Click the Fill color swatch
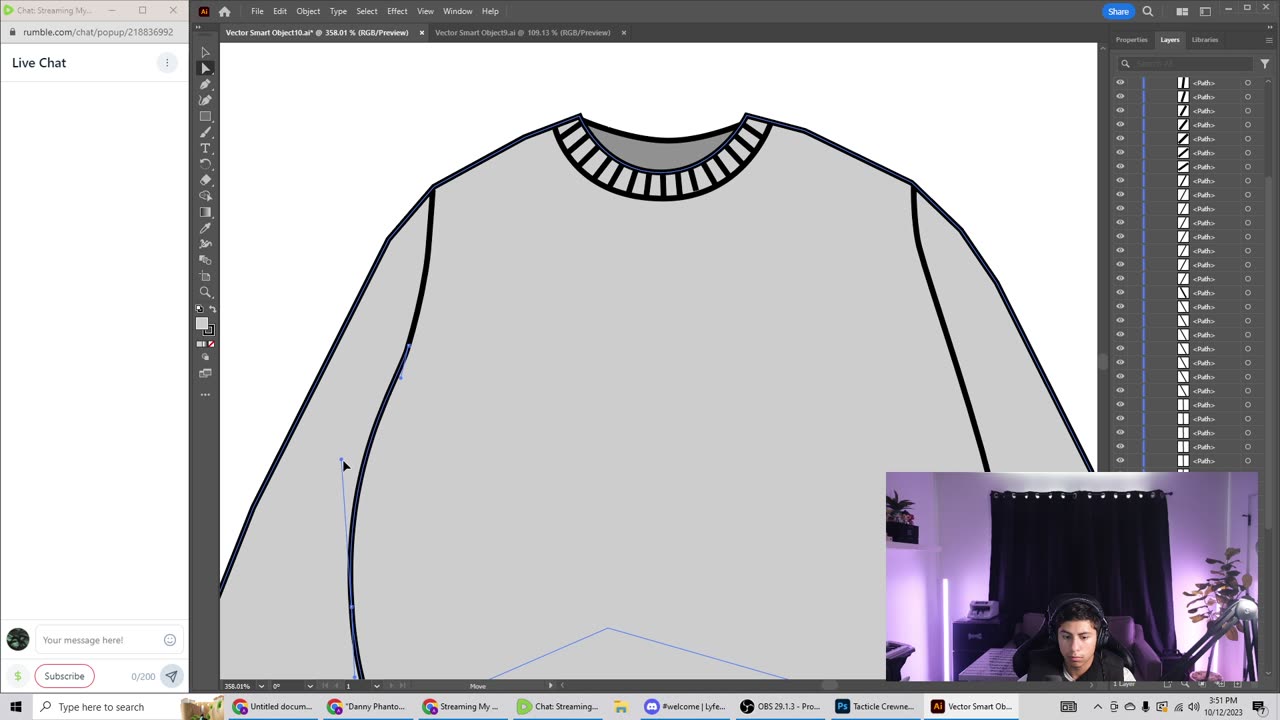Screen dimensions: 1280x720 (202, 324)
